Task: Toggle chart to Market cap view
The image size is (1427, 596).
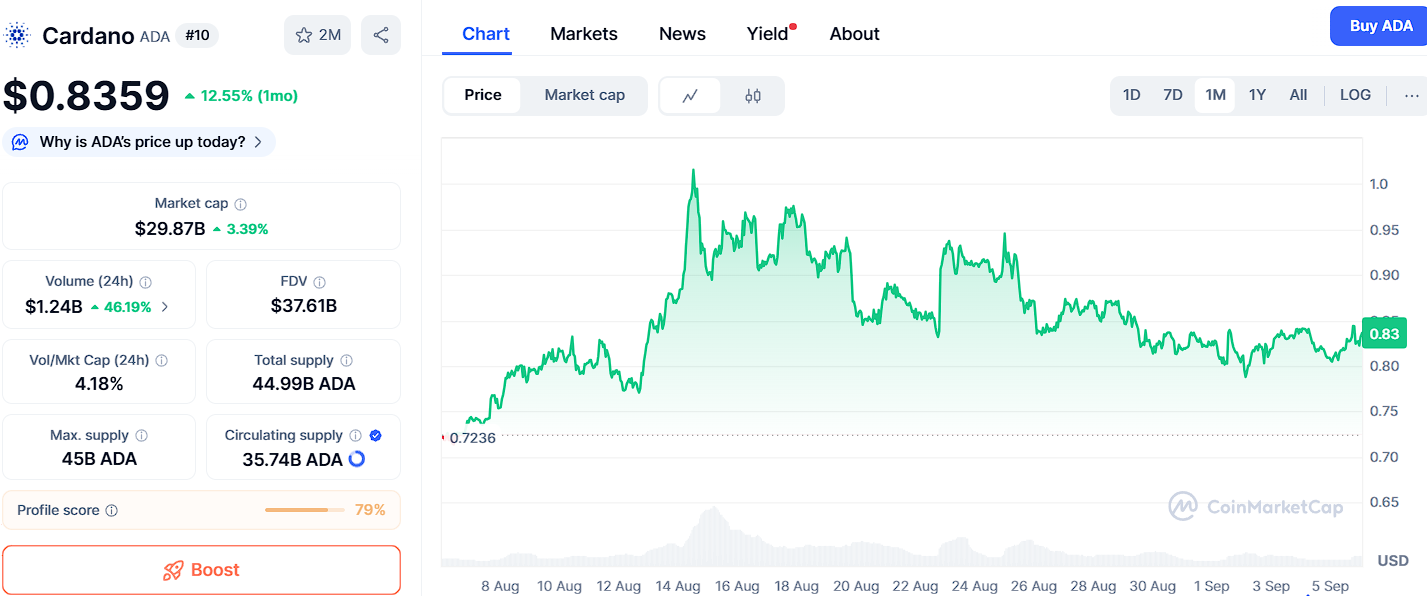Action: [x=584, y=95]
